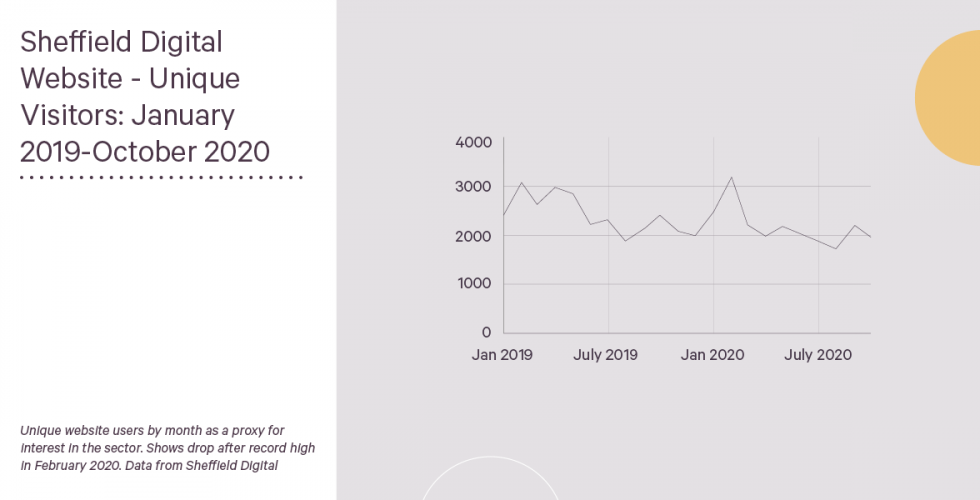Click the 1000 y-axis label
This screenshot has height=500, width=980.
click(474, 284)
